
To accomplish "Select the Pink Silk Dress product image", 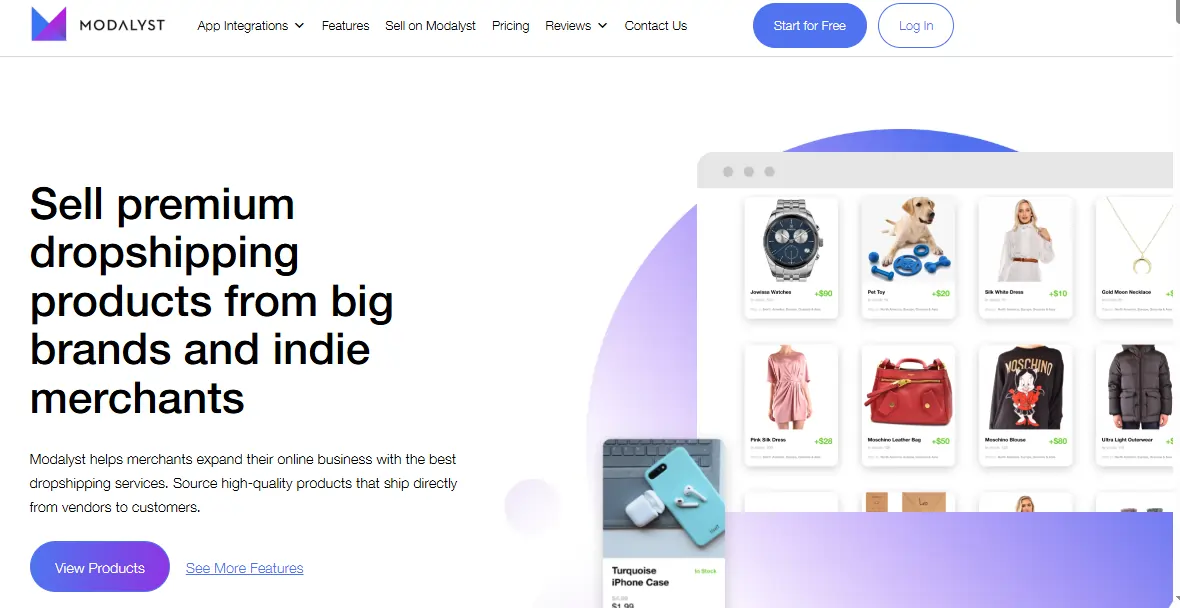I will tap(791, 388).
